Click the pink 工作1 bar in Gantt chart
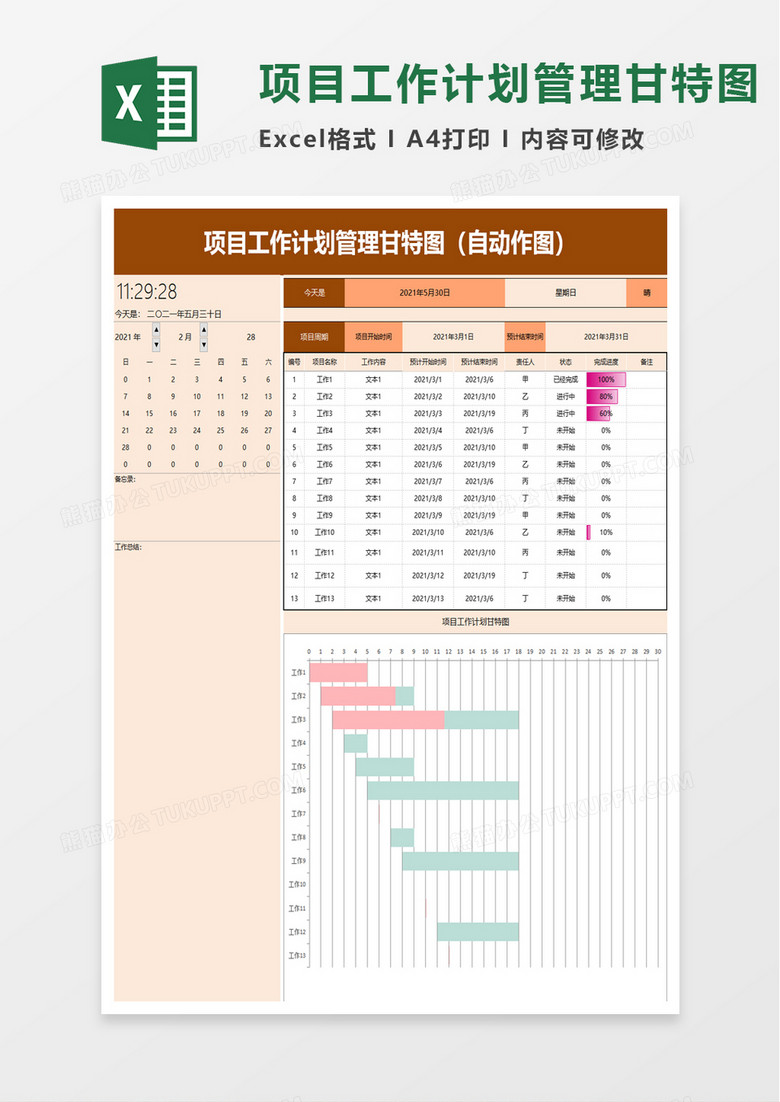Viewport: 780px width, 1102px height. 338,673
